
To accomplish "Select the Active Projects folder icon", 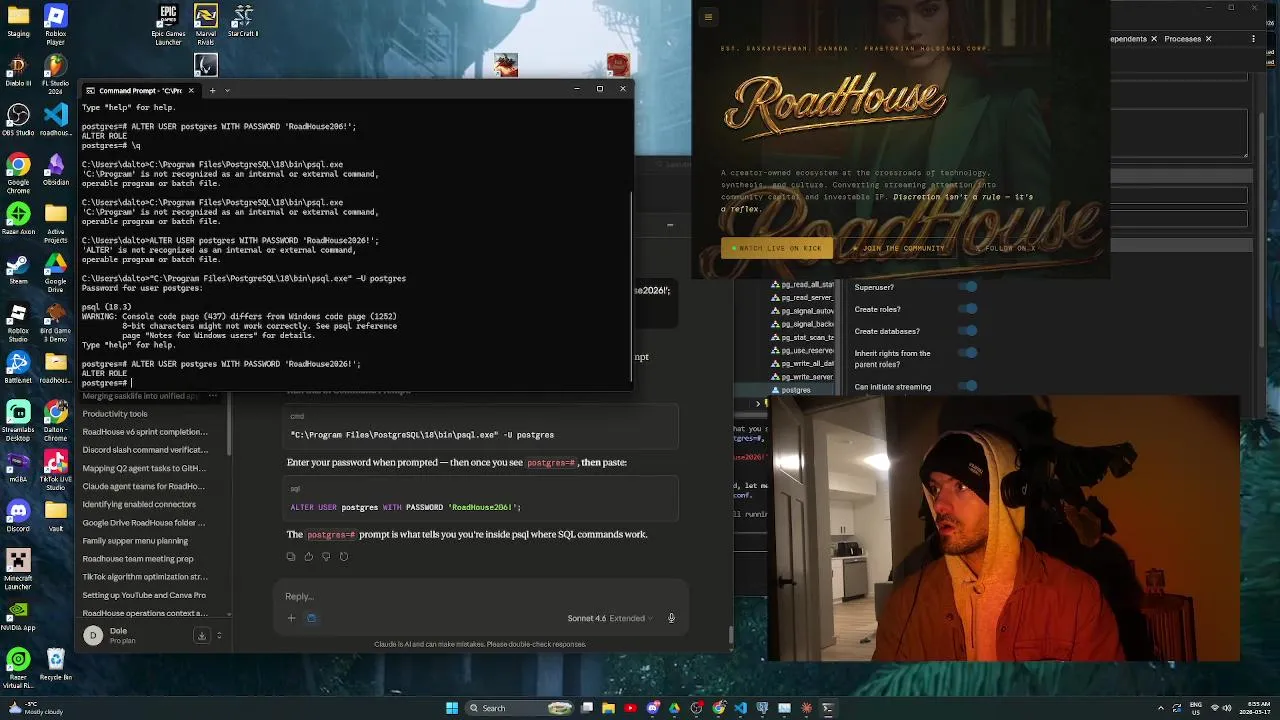I will coord(56,222).
